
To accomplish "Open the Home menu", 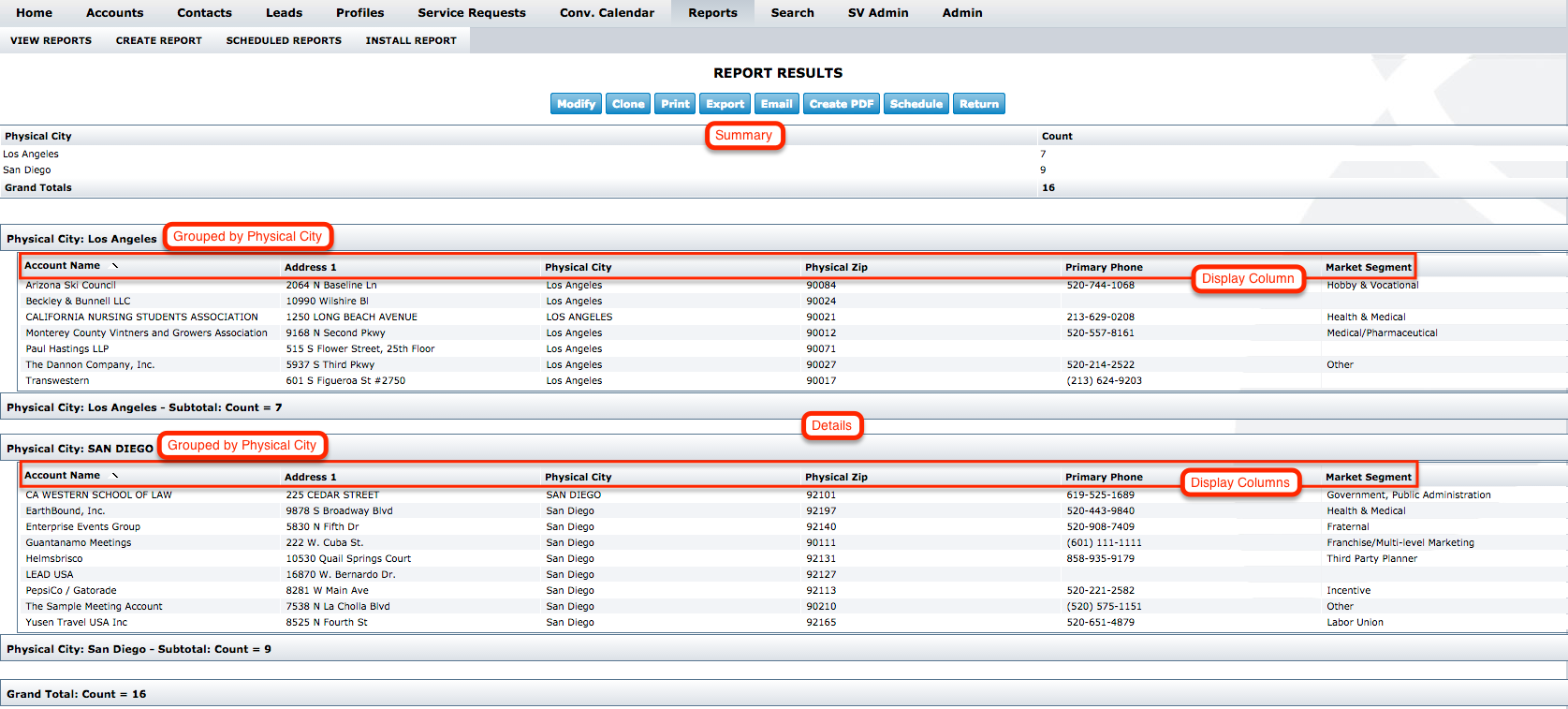I will 34,13.
